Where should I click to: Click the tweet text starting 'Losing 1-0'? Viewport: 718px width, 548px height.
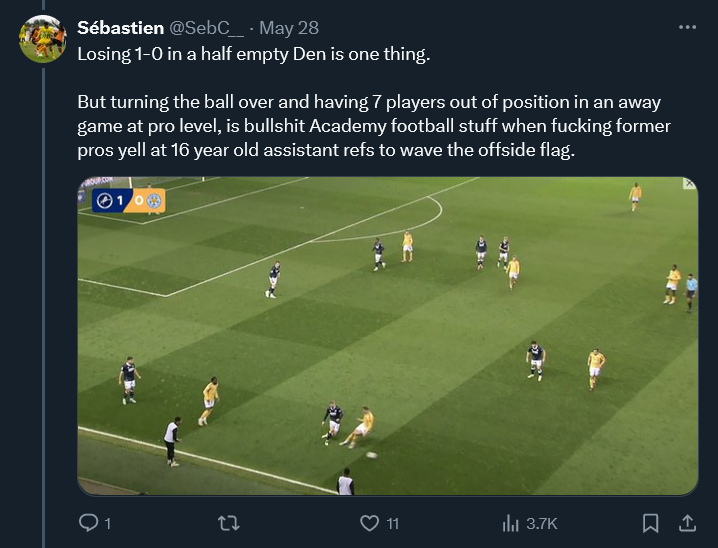pos(253,53)
